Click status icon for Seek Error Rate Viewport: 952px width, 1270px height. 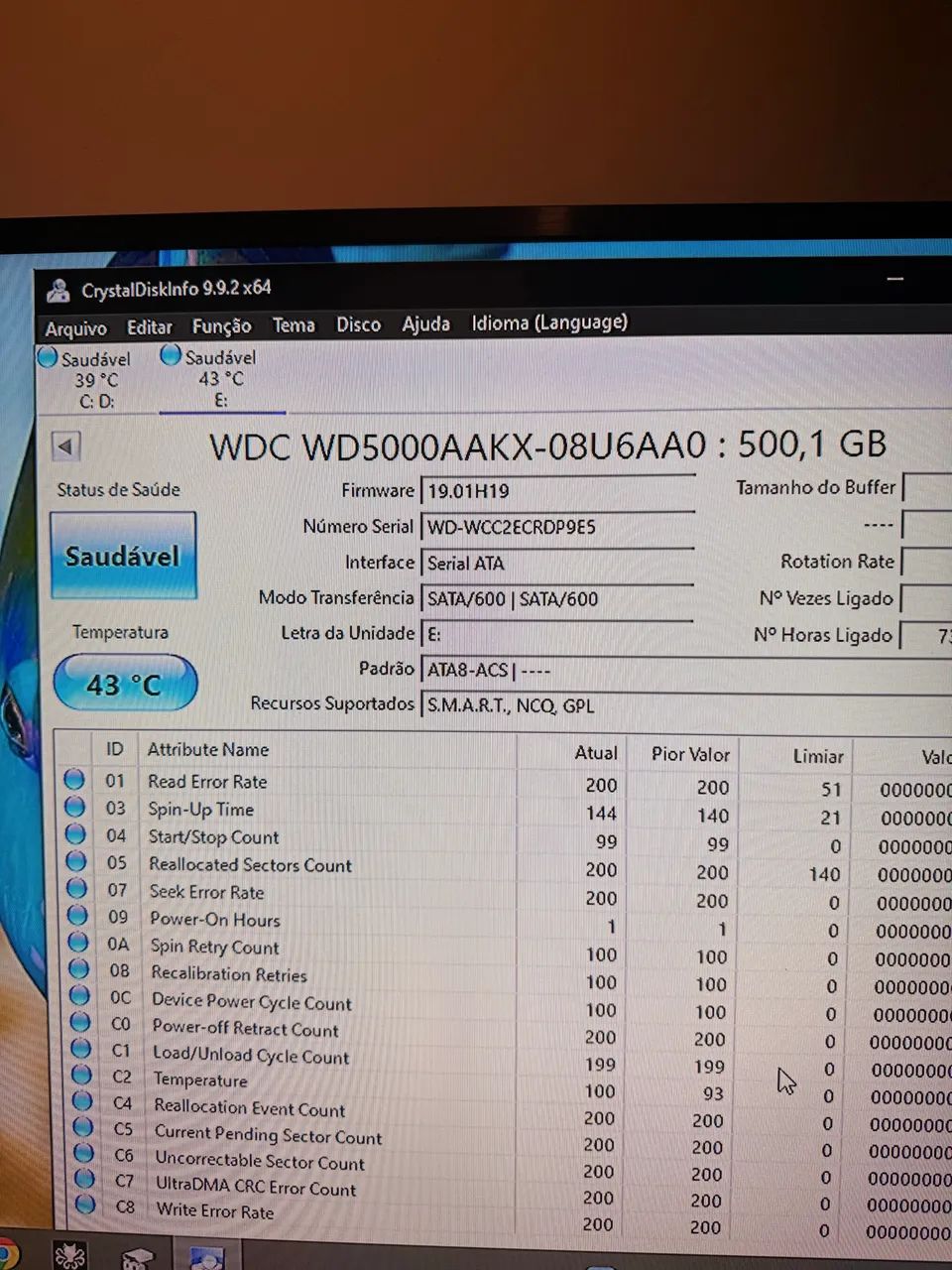click(77, 889)
